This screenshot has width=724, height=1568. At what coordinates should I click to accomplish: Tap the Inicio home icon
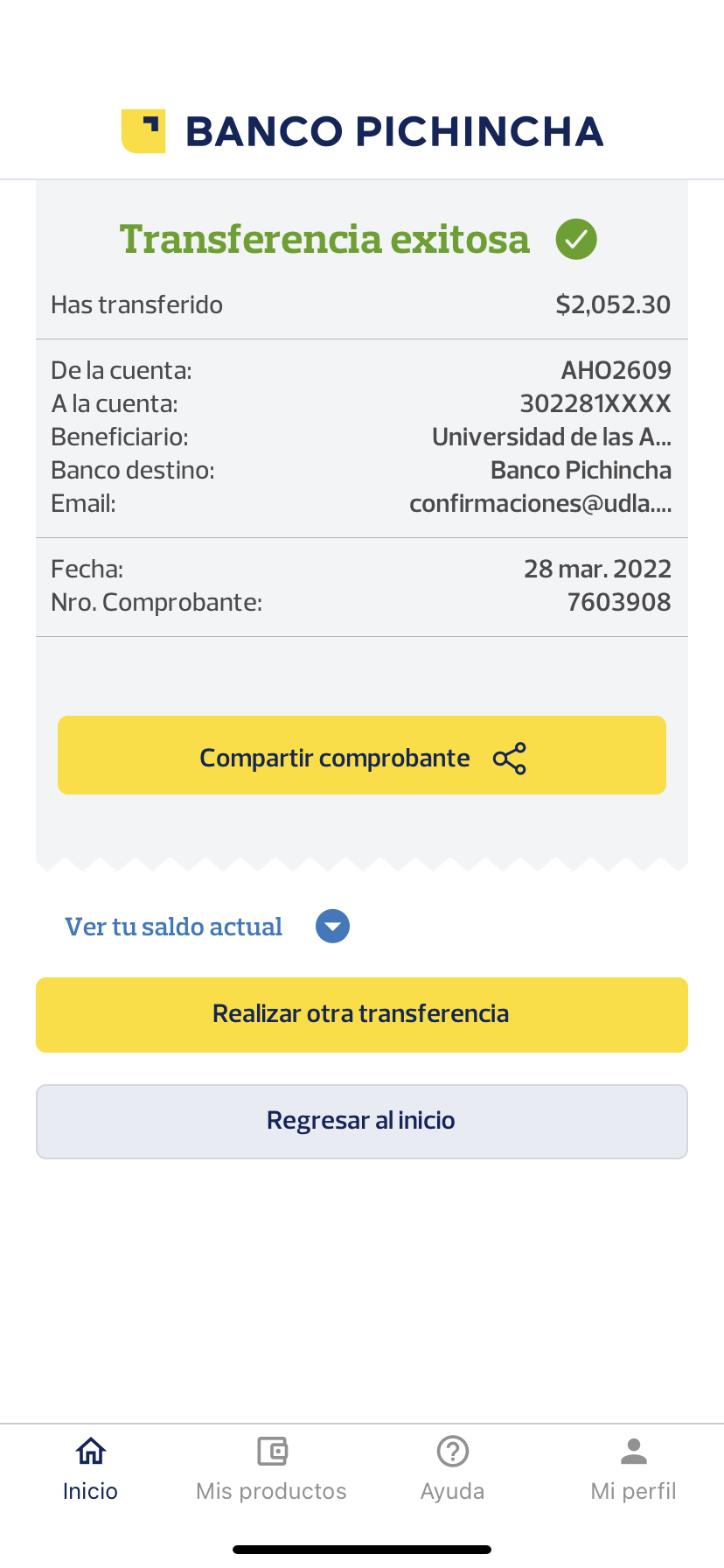90,1451
